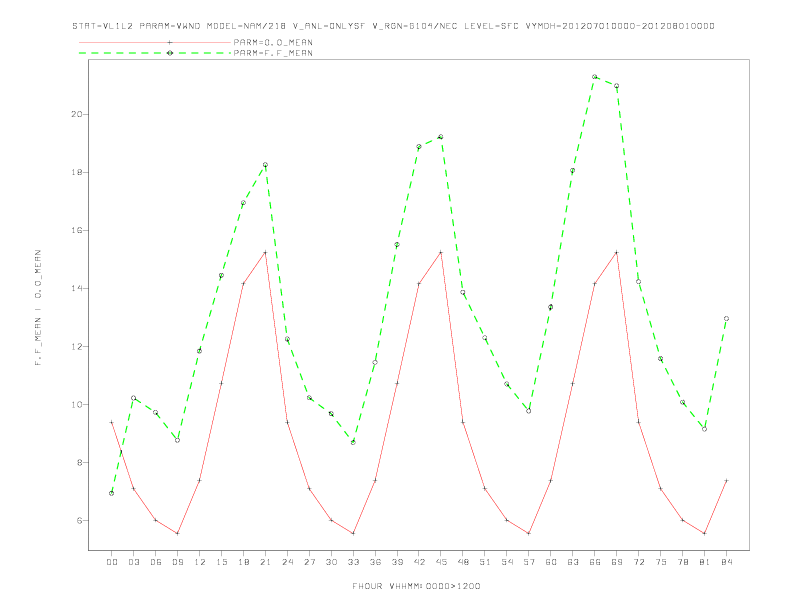This screenshot has width=792, height=612.
Task: Click the x-axis hour label 48
Action: tap(463, 562)
